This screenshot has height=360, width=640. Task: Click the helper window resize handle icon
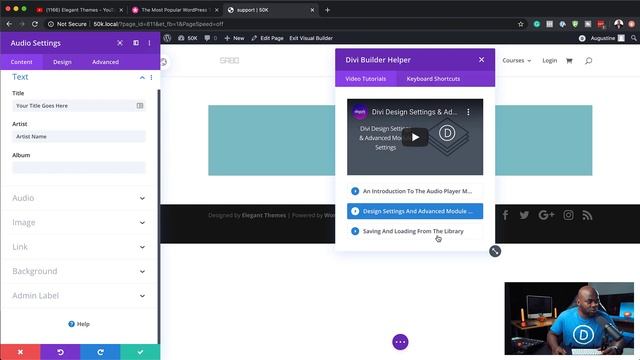495,251
